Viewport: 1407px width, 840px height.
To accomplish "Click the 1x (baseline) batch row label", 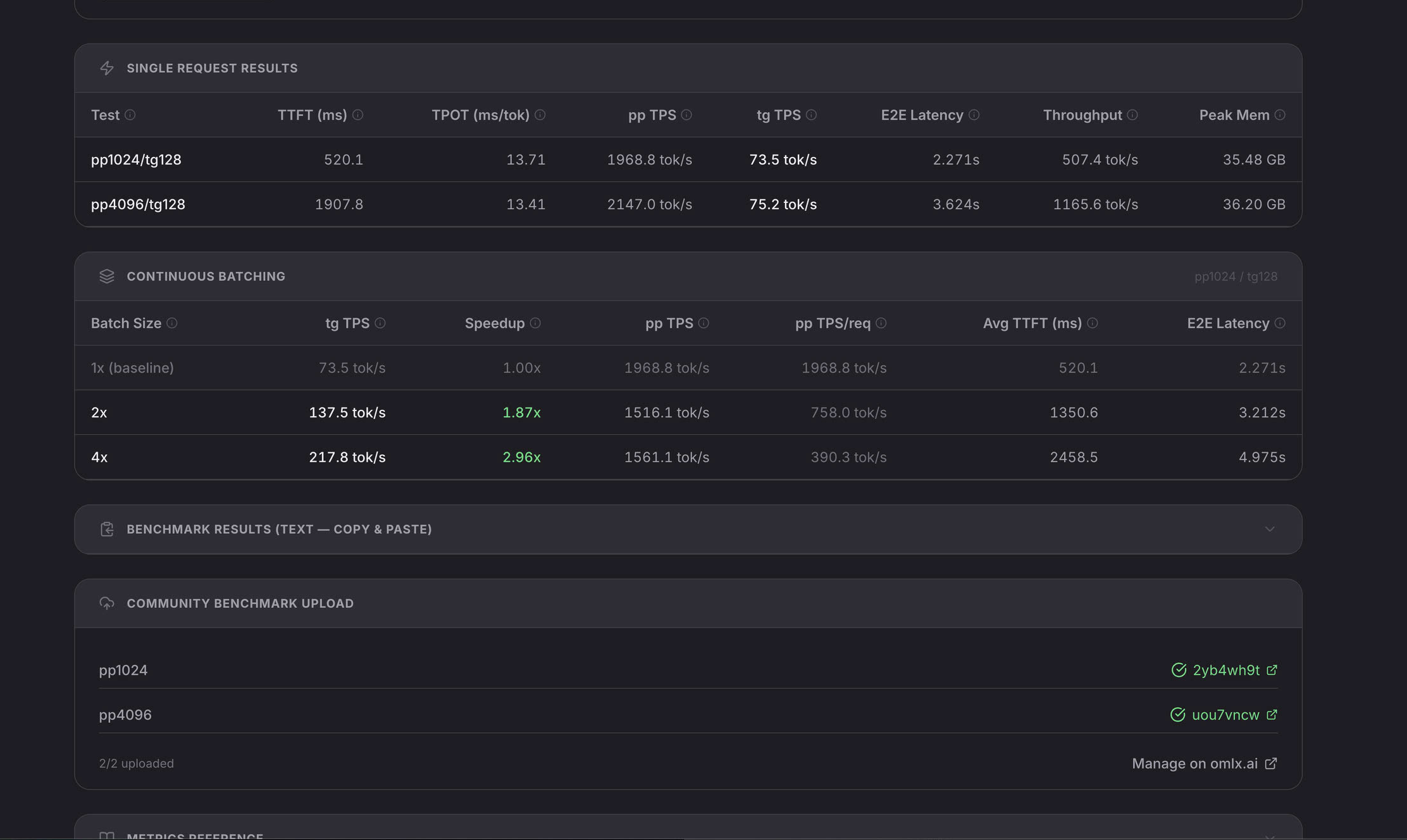I will click(x=132, y=368).
